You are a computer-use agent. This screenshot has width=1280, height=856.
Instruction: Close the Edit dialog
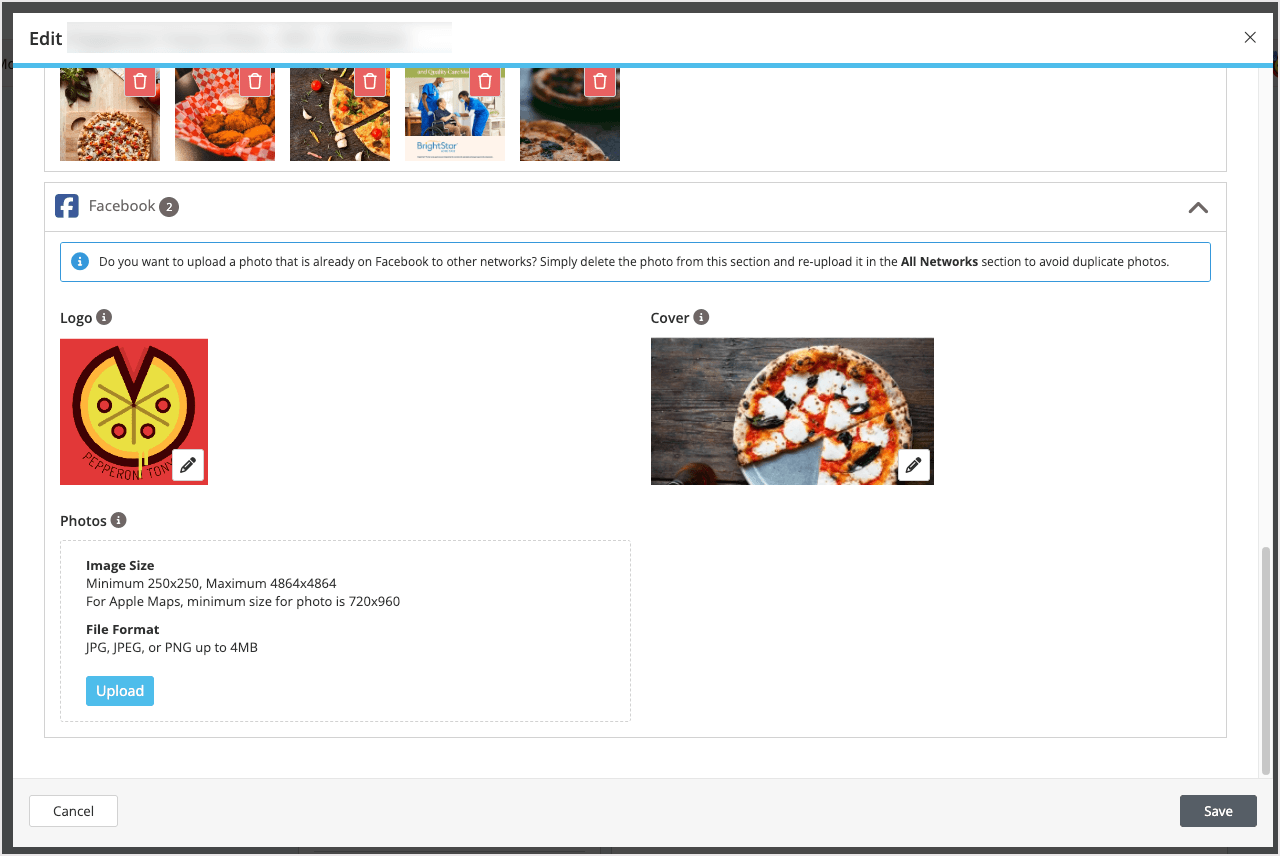click(1249, 37)
